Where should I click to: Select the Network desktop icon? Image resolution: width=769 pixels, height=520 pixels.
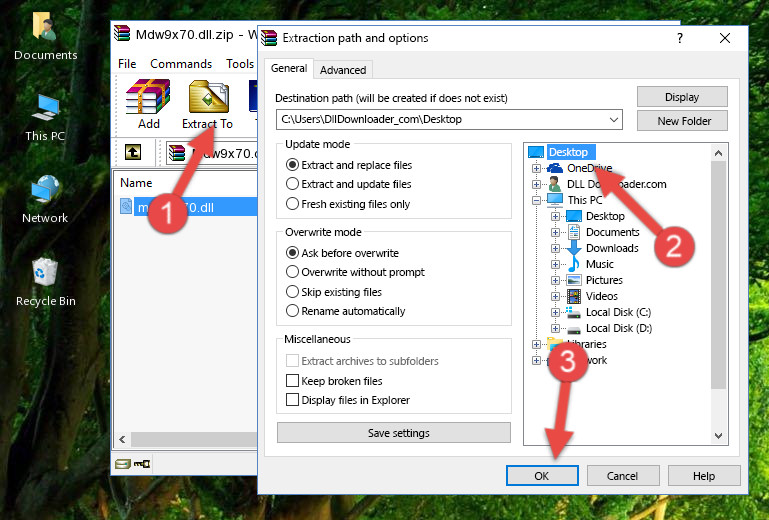[x=45, y=190]
